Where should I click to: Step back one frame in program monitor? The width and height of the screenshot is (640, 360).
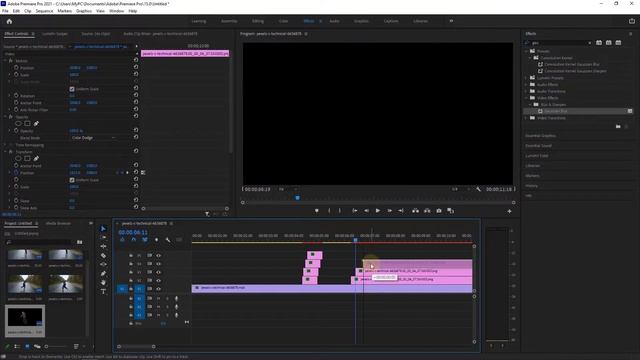(x=367, y=211)
